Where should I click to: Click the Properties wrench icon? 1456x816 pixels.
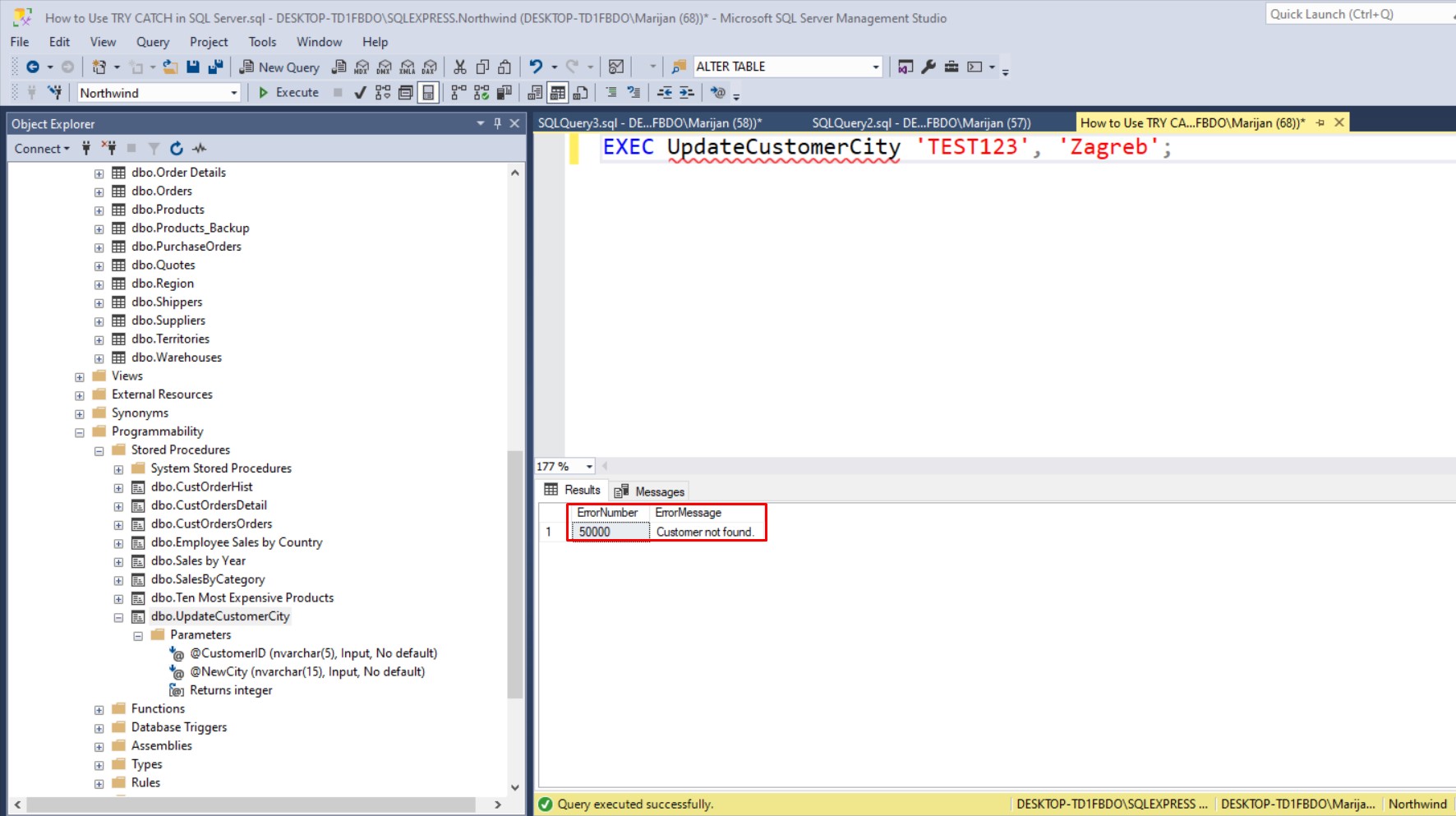928,67
